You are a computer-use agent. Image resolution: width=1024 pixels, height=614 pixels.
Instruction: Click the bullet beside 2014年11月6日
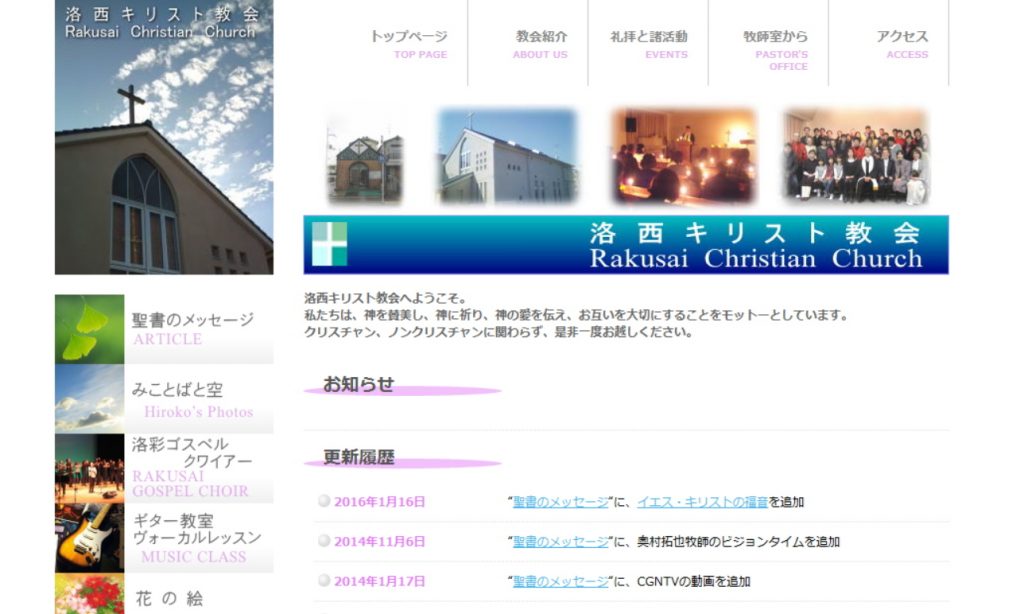(324, 541)
